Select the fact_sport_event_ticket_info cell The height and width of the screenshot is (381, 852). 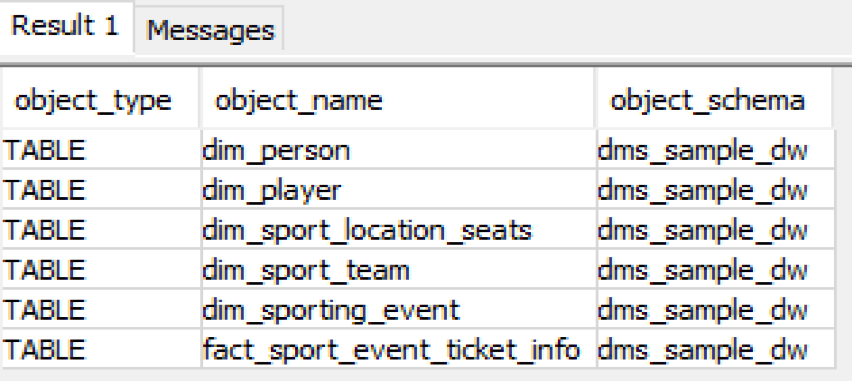[x=399, y=349]
